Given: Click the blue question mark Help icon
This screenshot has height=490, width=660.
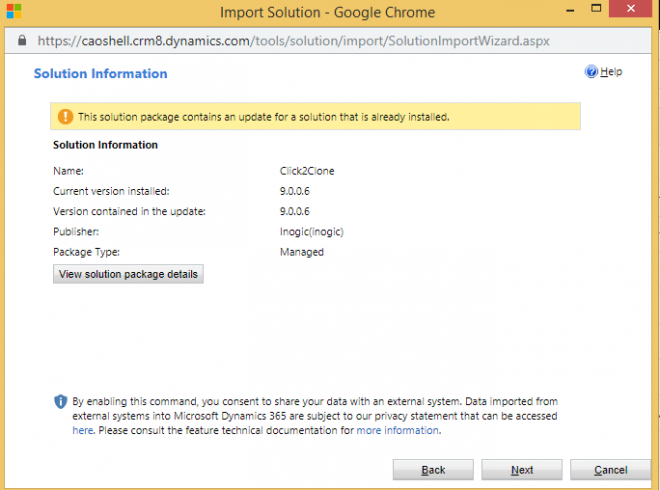Looking at the screenshot, I should (591, 72).
